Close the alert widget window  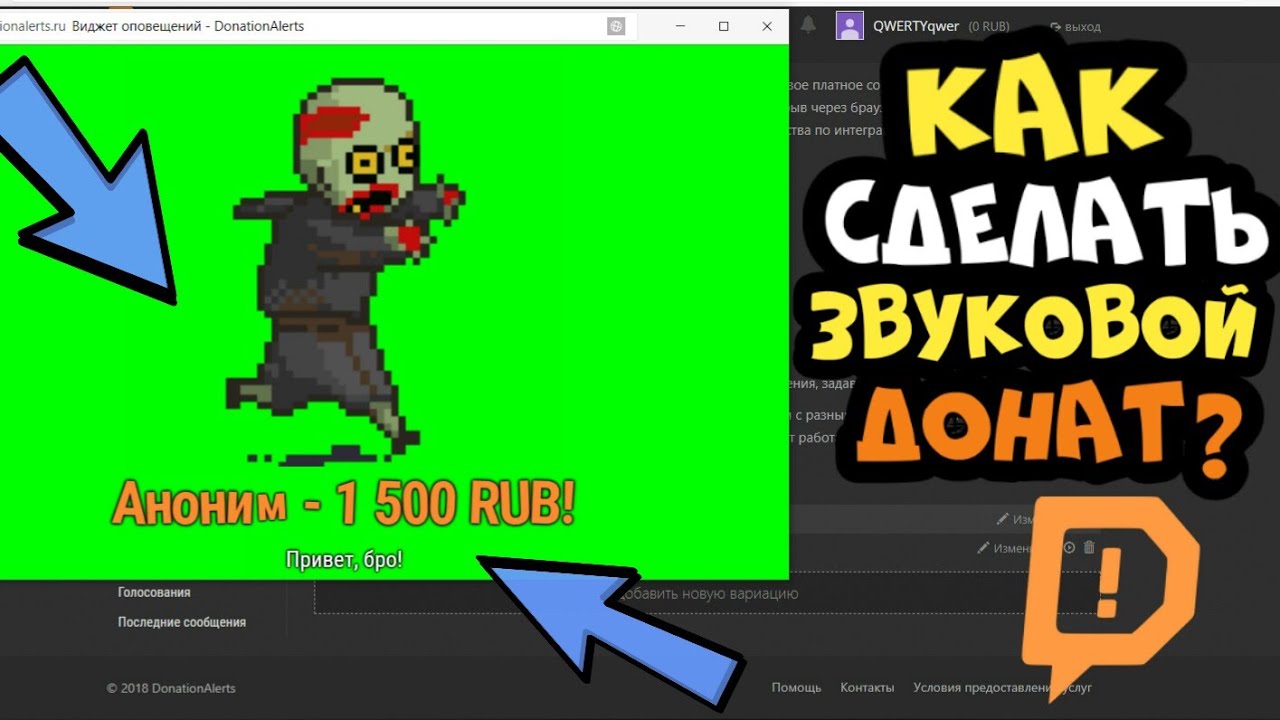(767, 27)
